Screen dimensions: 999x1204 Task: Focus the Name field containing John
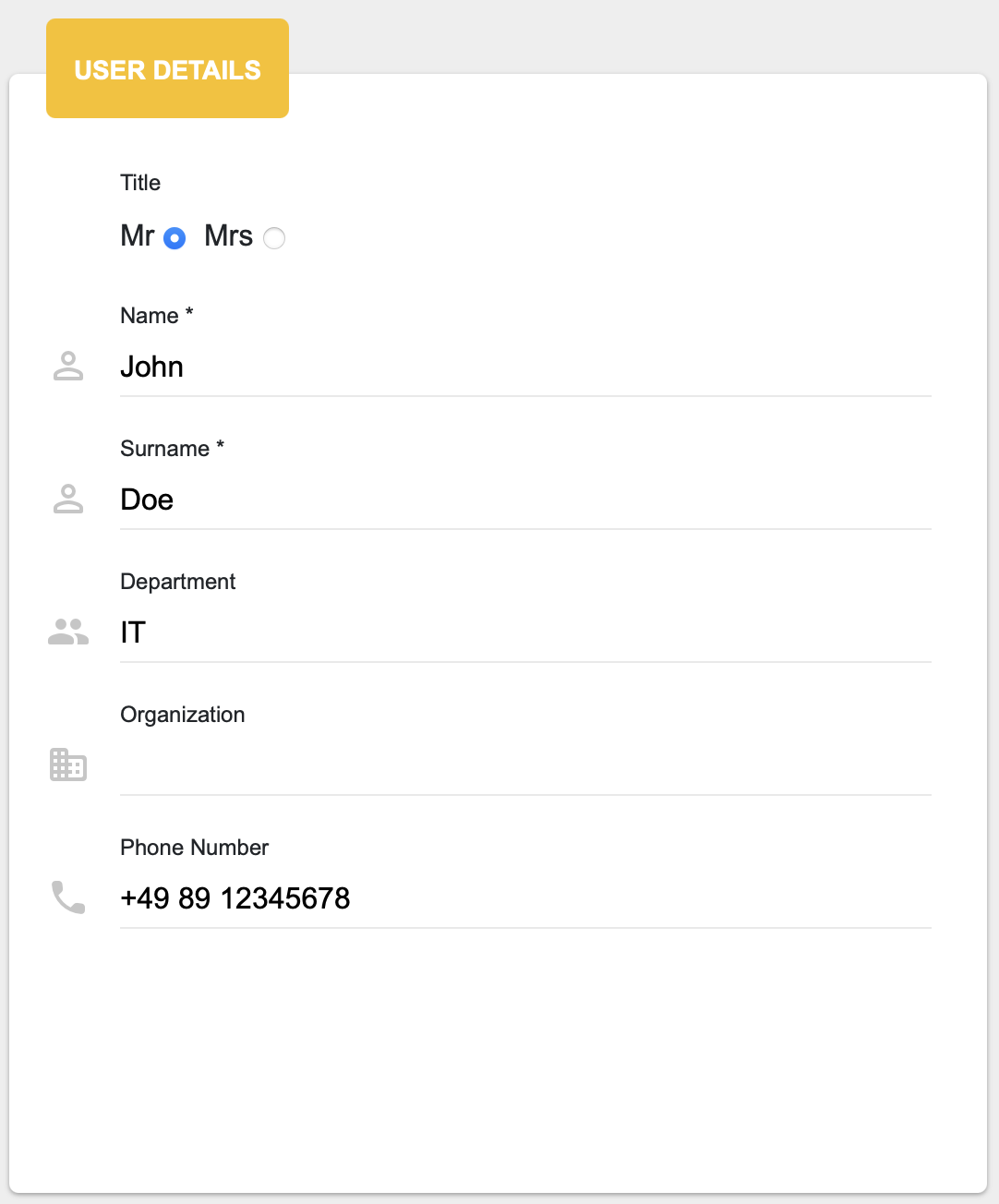(x=525, y=367)
